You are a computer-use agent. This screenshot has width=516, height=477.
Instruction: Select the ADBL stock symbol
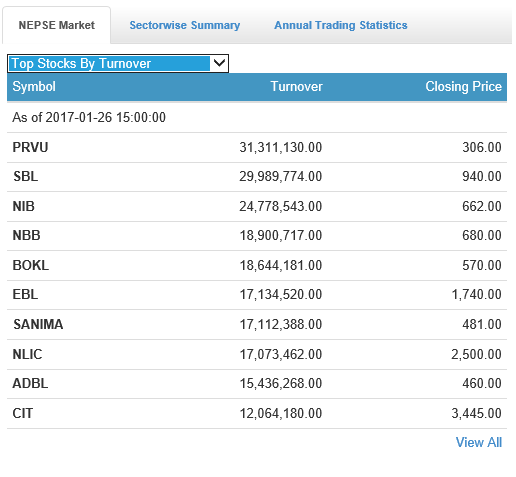pyautogui.click(x=30, y=383)
